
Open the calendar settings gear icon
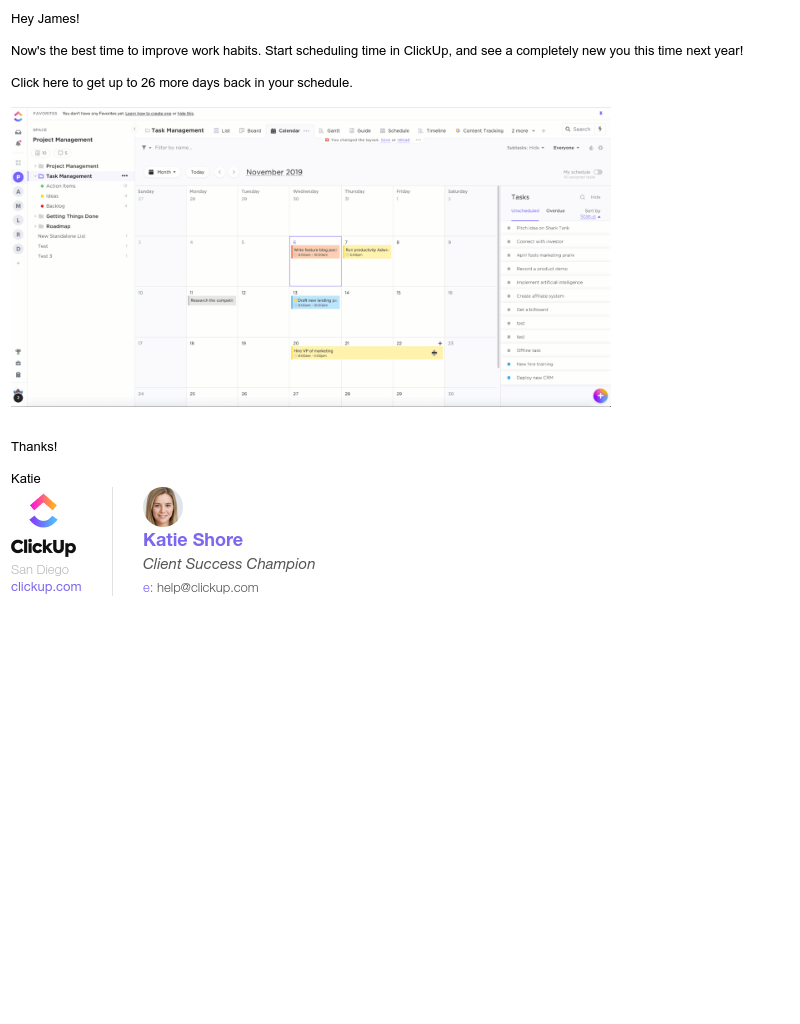[601, 148]
